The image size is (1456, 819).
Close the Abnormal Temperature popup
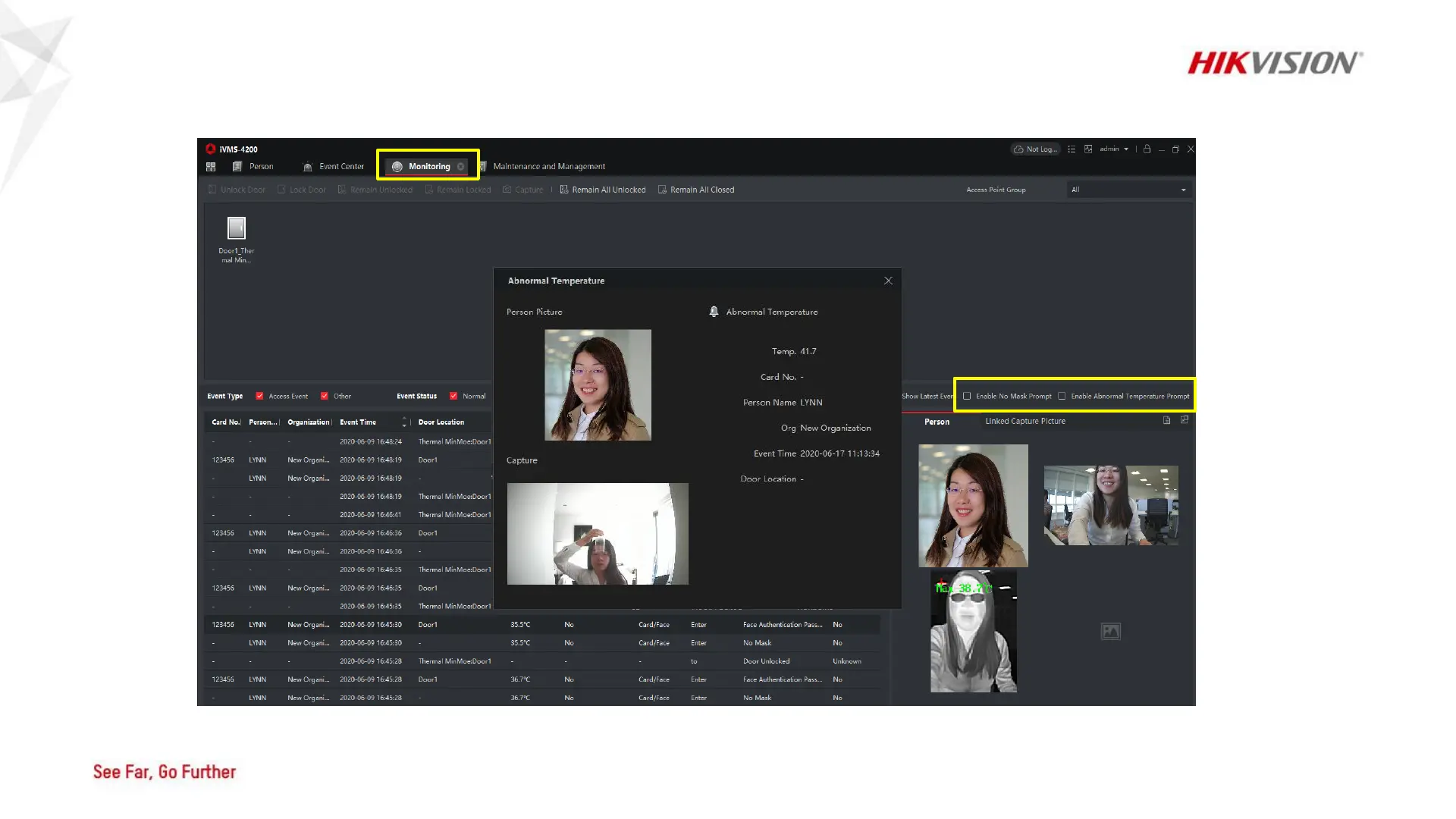tap(888, 281)
